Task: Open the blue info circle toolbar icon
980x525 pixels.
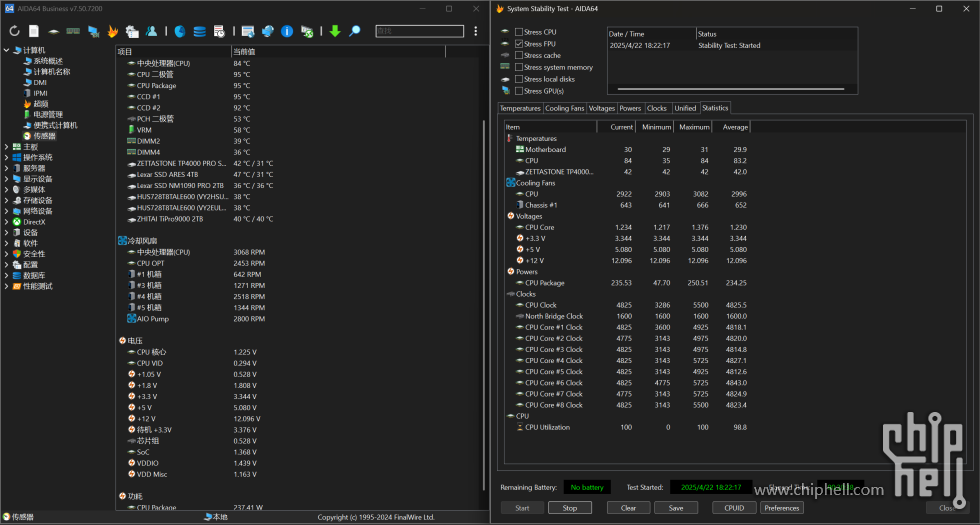Action: 287,31
